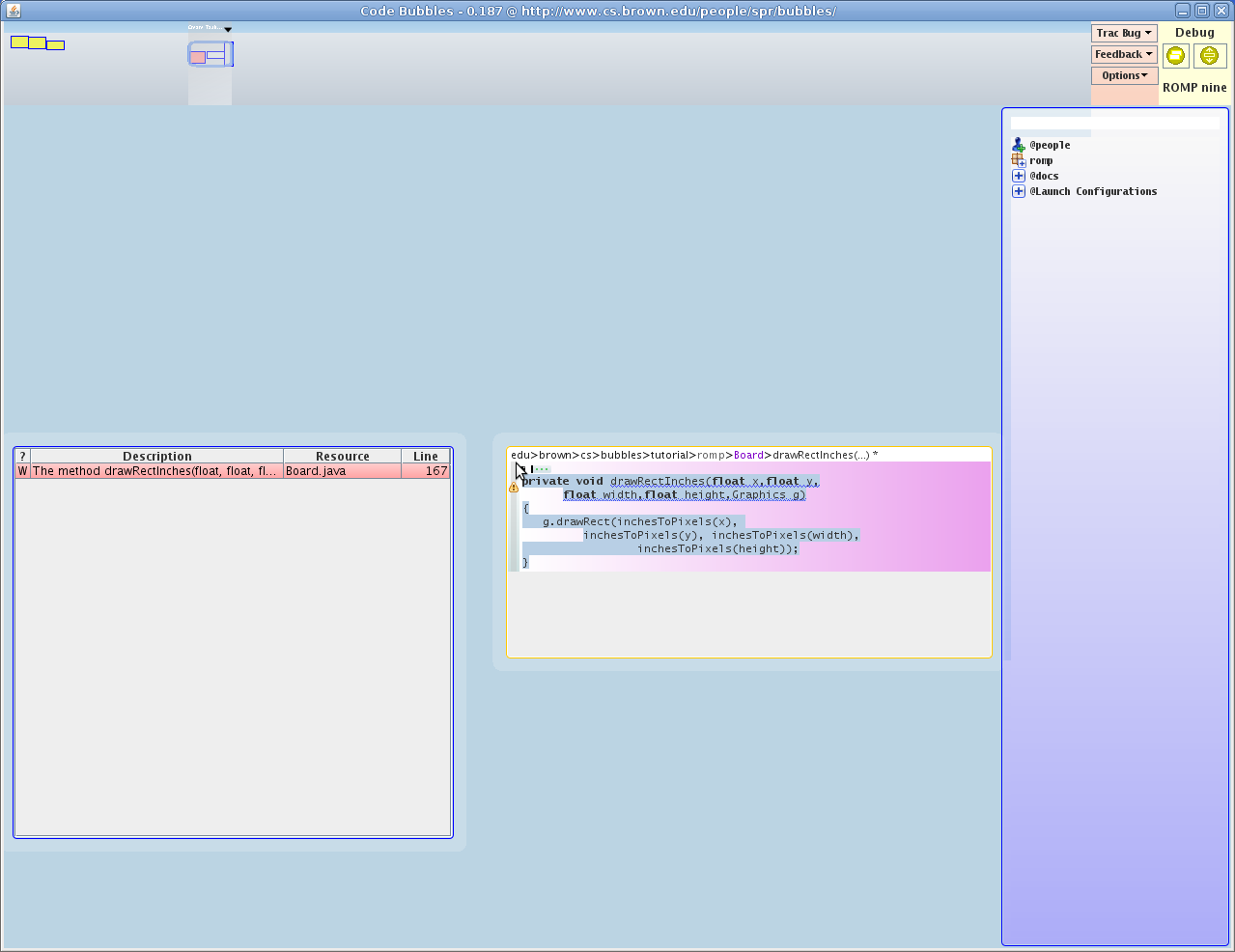The image size is (1235, 952).
Task: Click the Java icon in the title bar
Action: tap(13, 11)
